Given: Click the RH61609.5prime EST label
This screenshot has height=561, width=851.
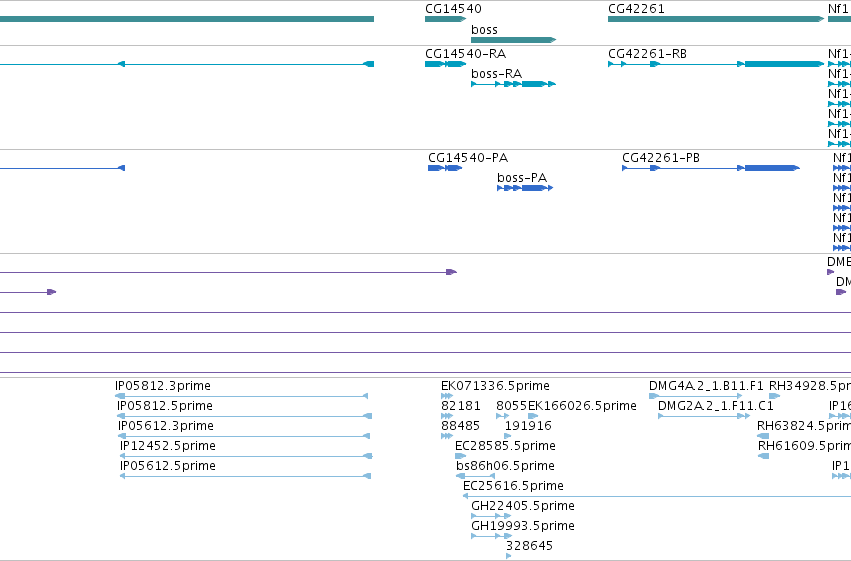Looking at the screenshot, I should pos(804,446).
